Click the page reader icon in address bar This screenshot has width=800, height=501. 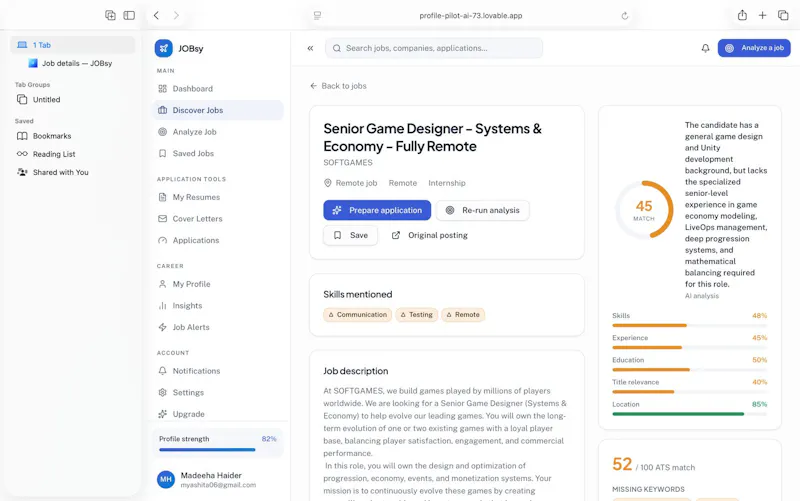(317, 16)
